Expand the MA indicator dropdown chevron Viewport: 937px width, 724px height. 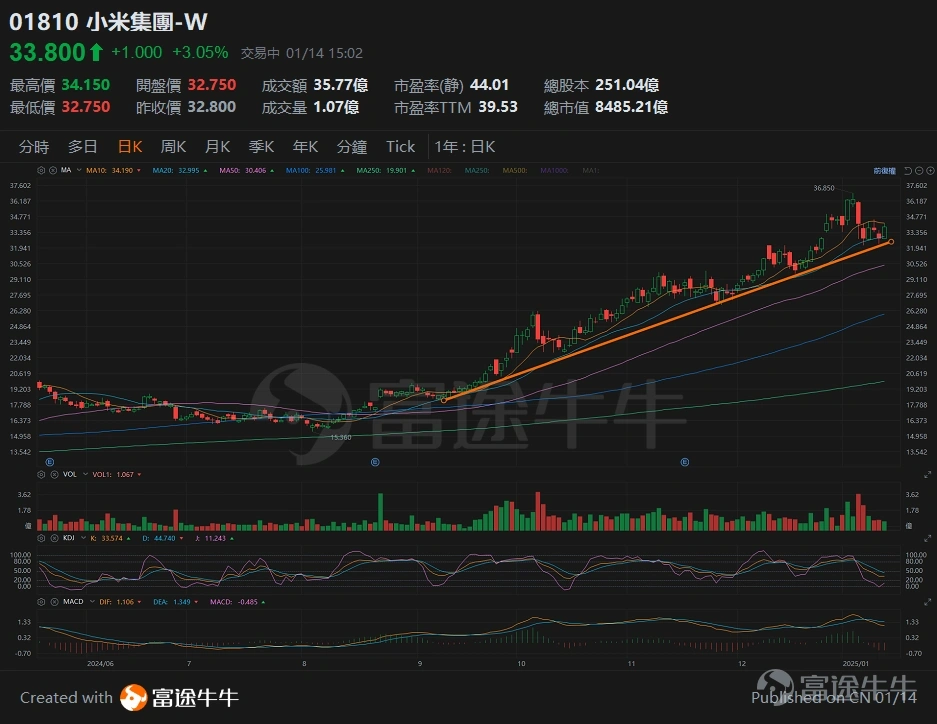[x=79, y=170]
